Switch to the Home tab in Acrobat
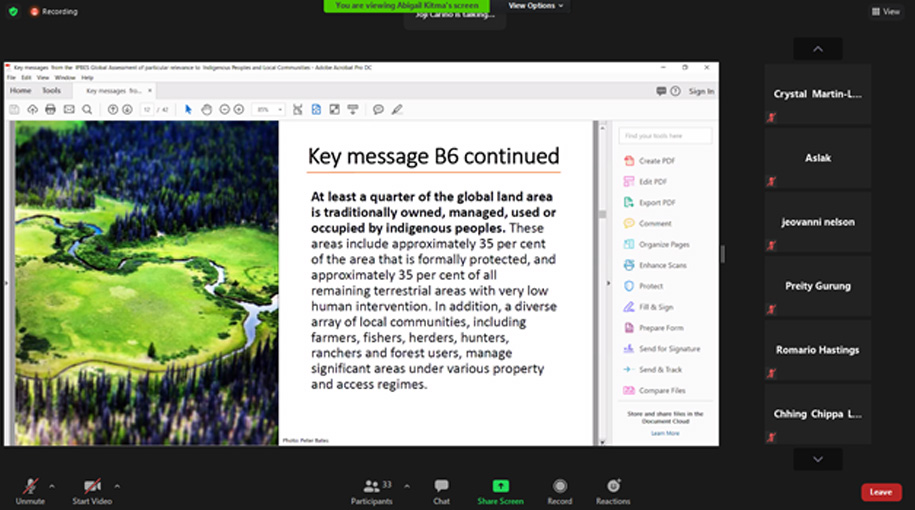This screenshot has height=510, width=915. (20, 90)
